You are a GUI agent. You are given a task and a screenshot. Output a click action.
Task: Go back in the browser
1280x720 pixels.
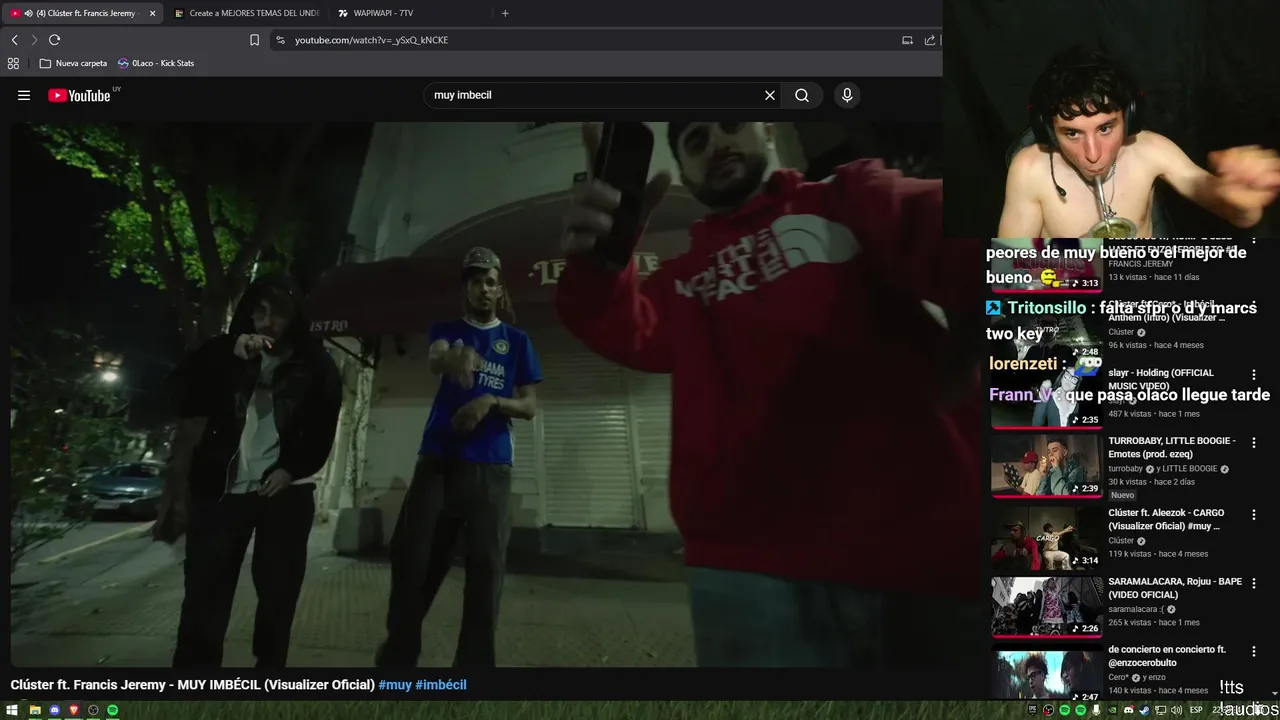(14, 40)
